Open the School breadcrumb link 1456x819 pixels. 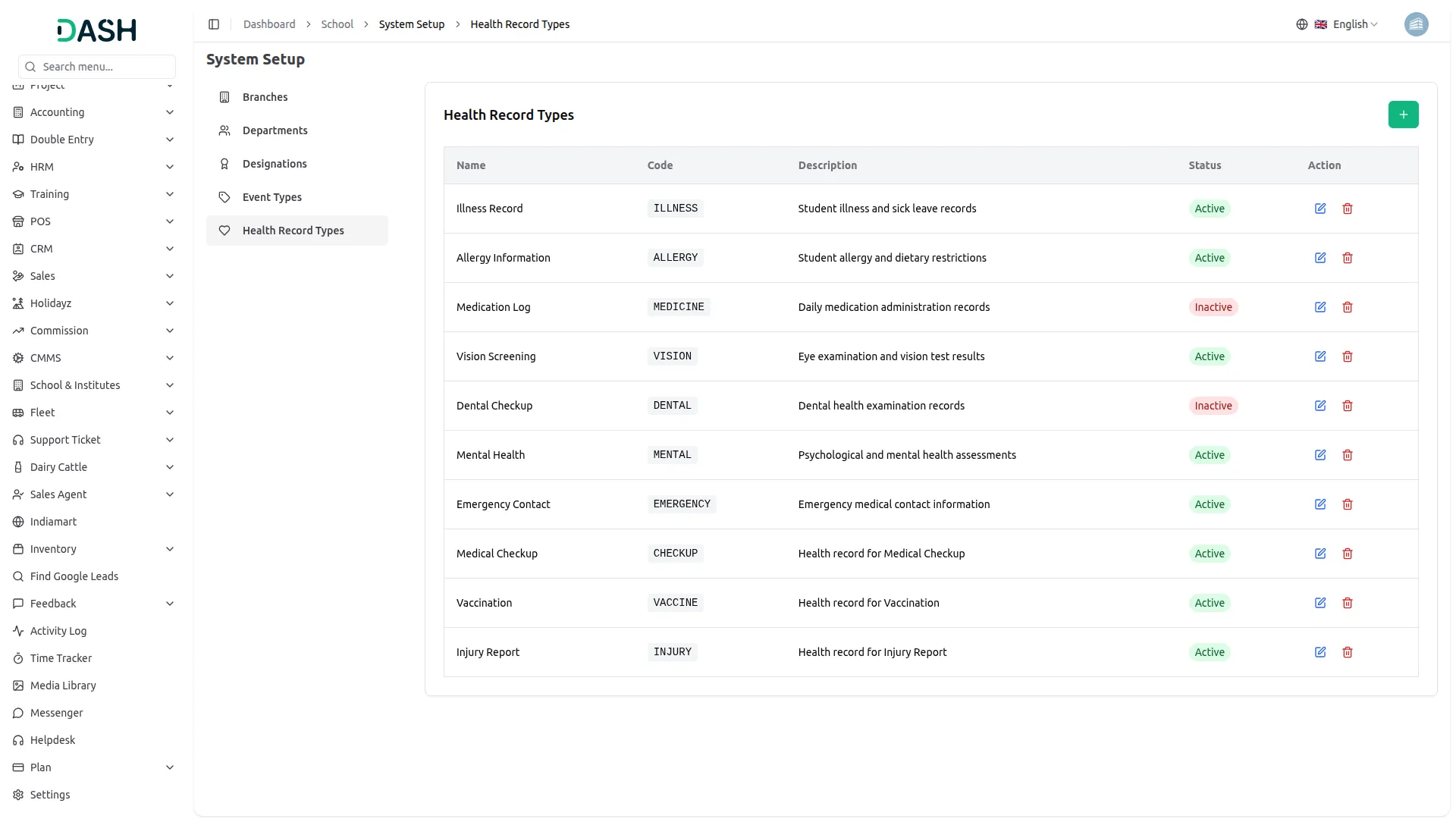[337, 24]
